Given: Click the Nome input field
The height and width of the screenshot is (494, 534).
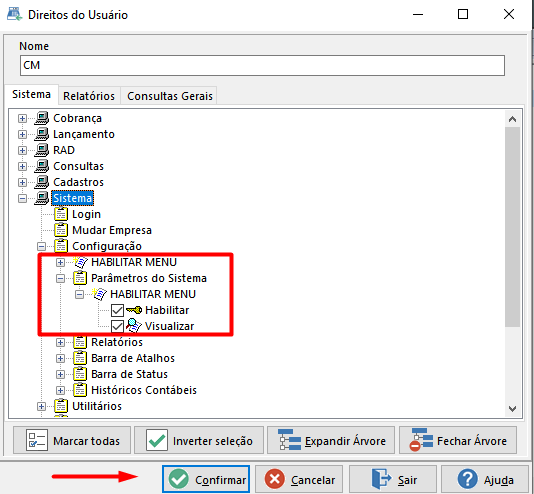Looking at the screenshot, I should [x=262, y=65].
